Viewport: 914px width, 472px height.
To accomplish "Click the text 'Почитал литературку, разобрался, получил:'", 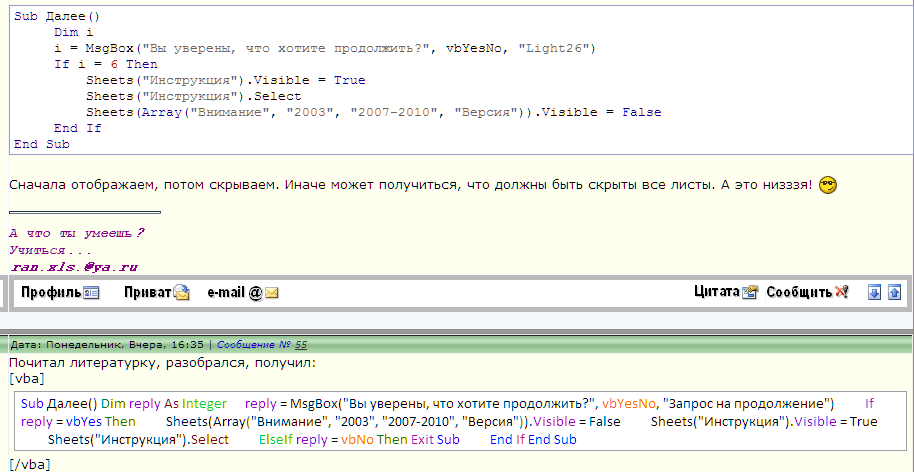I will pyautogui.click(x=163, y=364).
